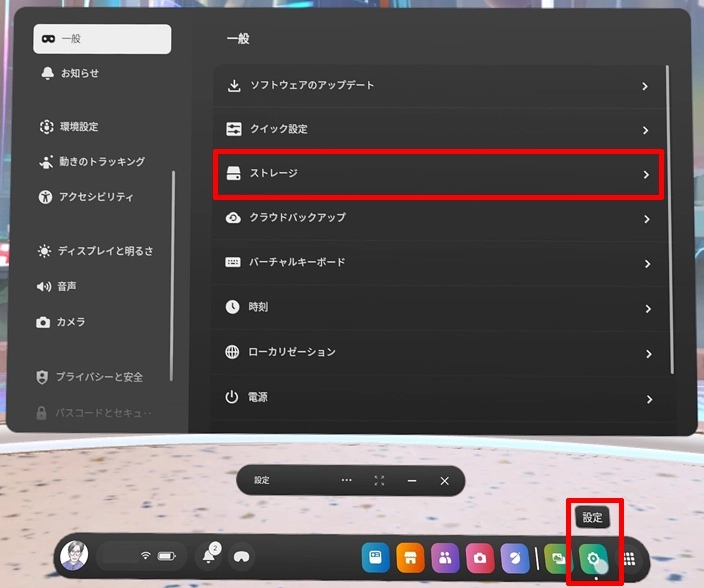Click the バーチャルキーボード keyboard icon
704x588 pixels.
click(233, 262)
